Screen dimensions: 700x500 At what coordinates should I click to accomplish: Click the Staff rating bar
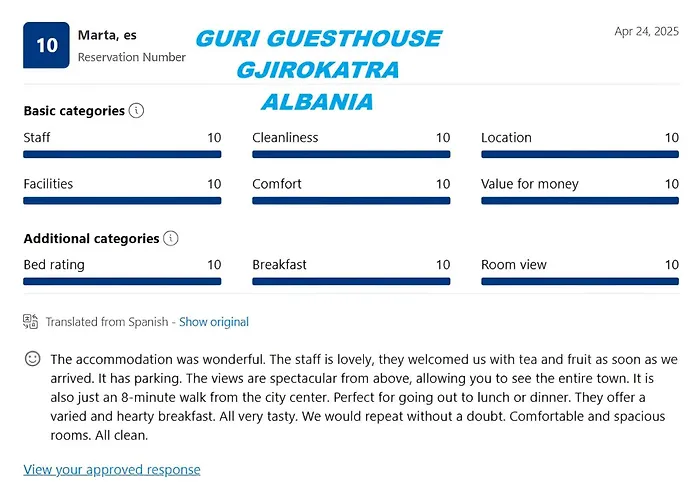[x=122, y=154]
